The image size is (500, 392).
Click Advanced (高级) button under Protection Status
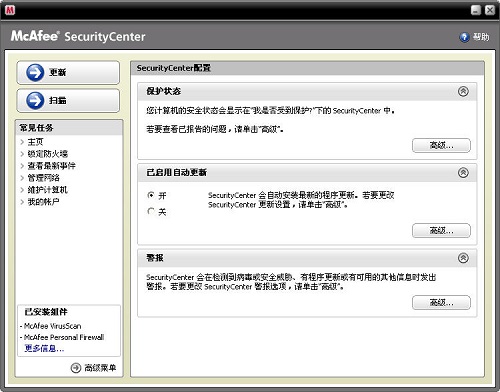tap(441, 145)
